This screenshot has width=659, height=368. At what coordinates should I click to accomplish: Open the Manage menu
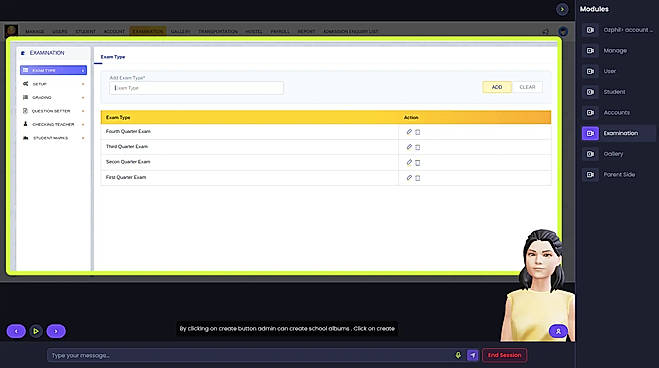pyautogui.click(x=34, y=32)
